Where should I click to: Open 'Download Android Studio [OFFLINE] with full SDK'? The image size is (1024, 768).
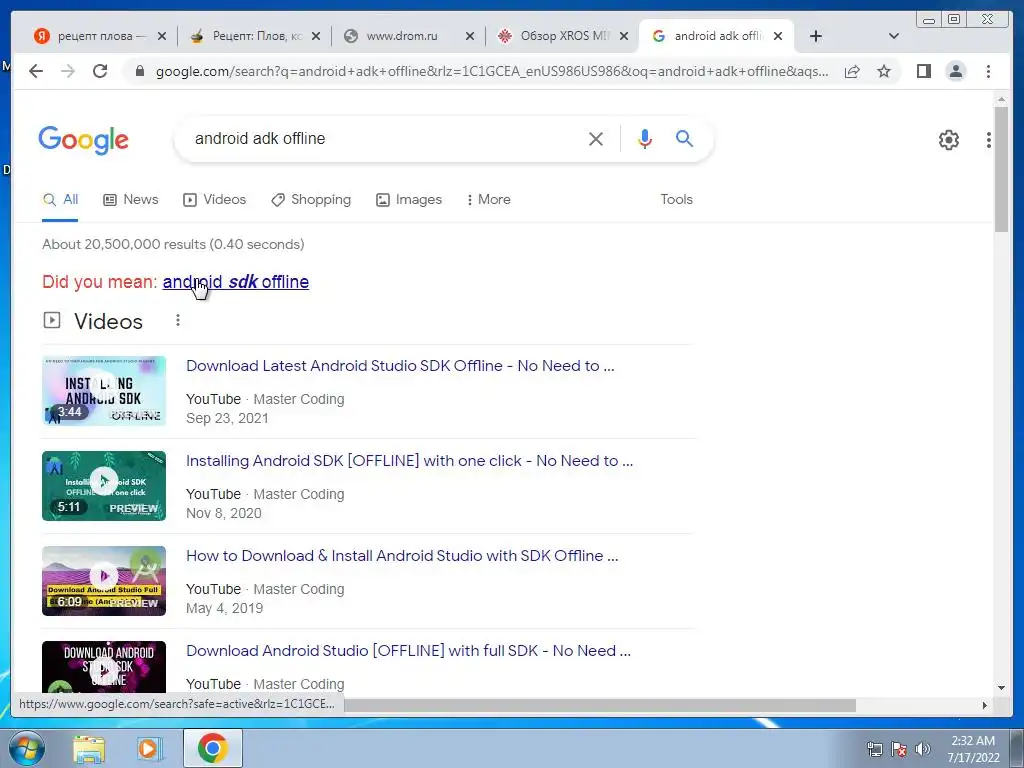click(x=408, y=651)
